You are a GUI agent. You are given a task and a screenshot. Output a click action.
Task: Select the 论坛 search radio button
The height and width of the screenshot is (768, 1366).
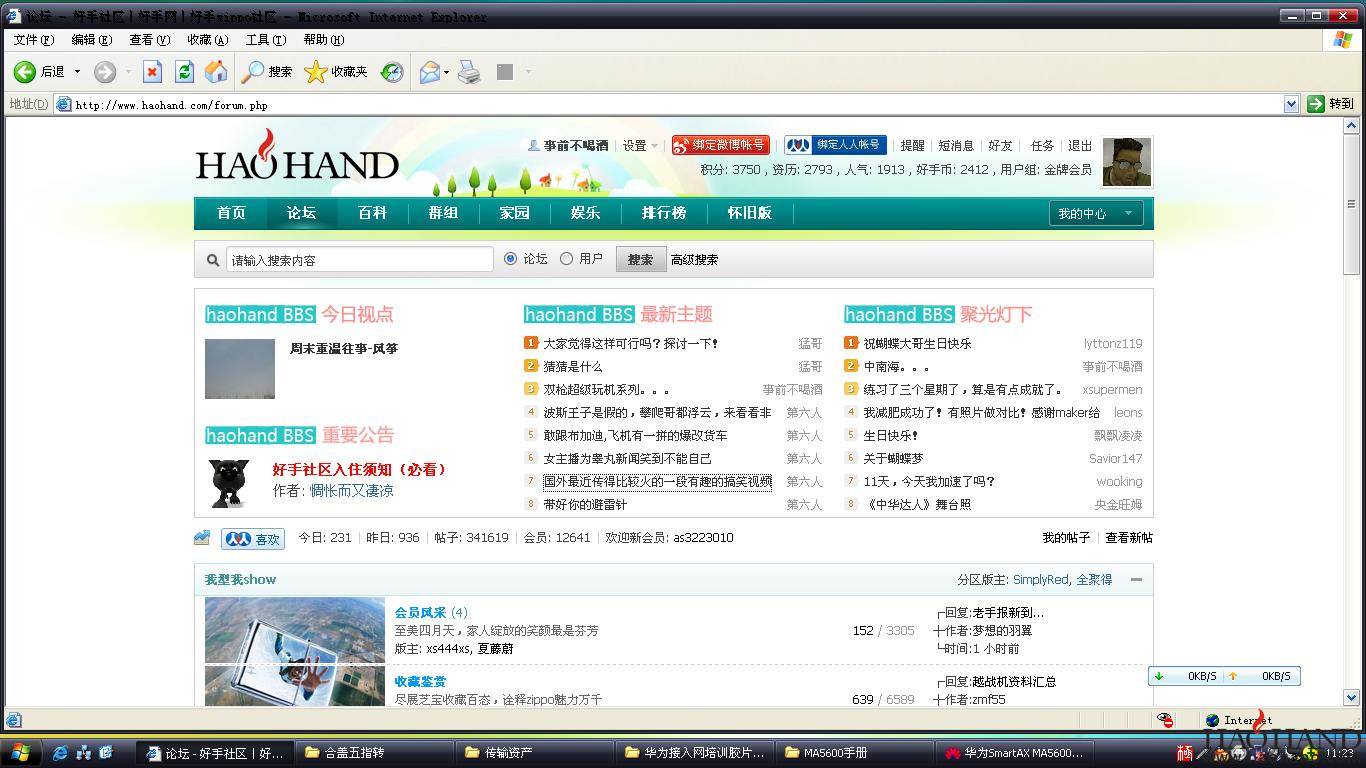[x=511, y=259]
